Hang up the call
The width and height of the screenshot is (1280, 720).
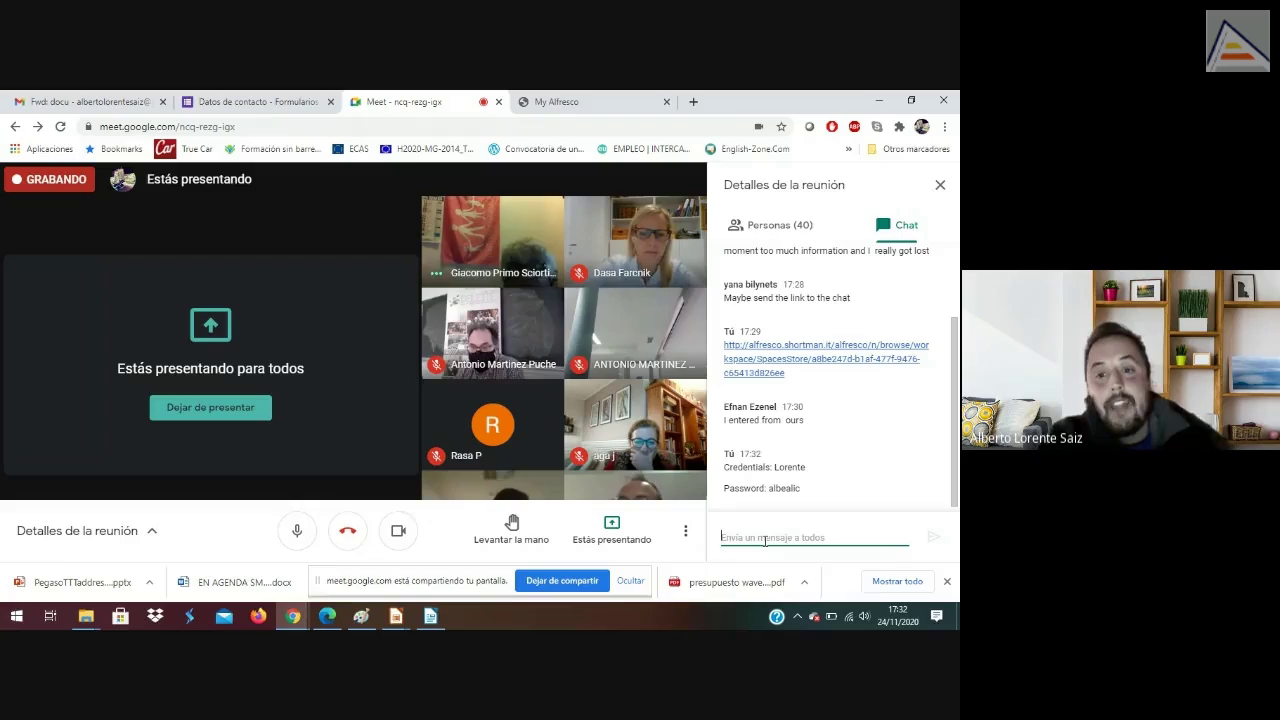(x=348, y=531)
